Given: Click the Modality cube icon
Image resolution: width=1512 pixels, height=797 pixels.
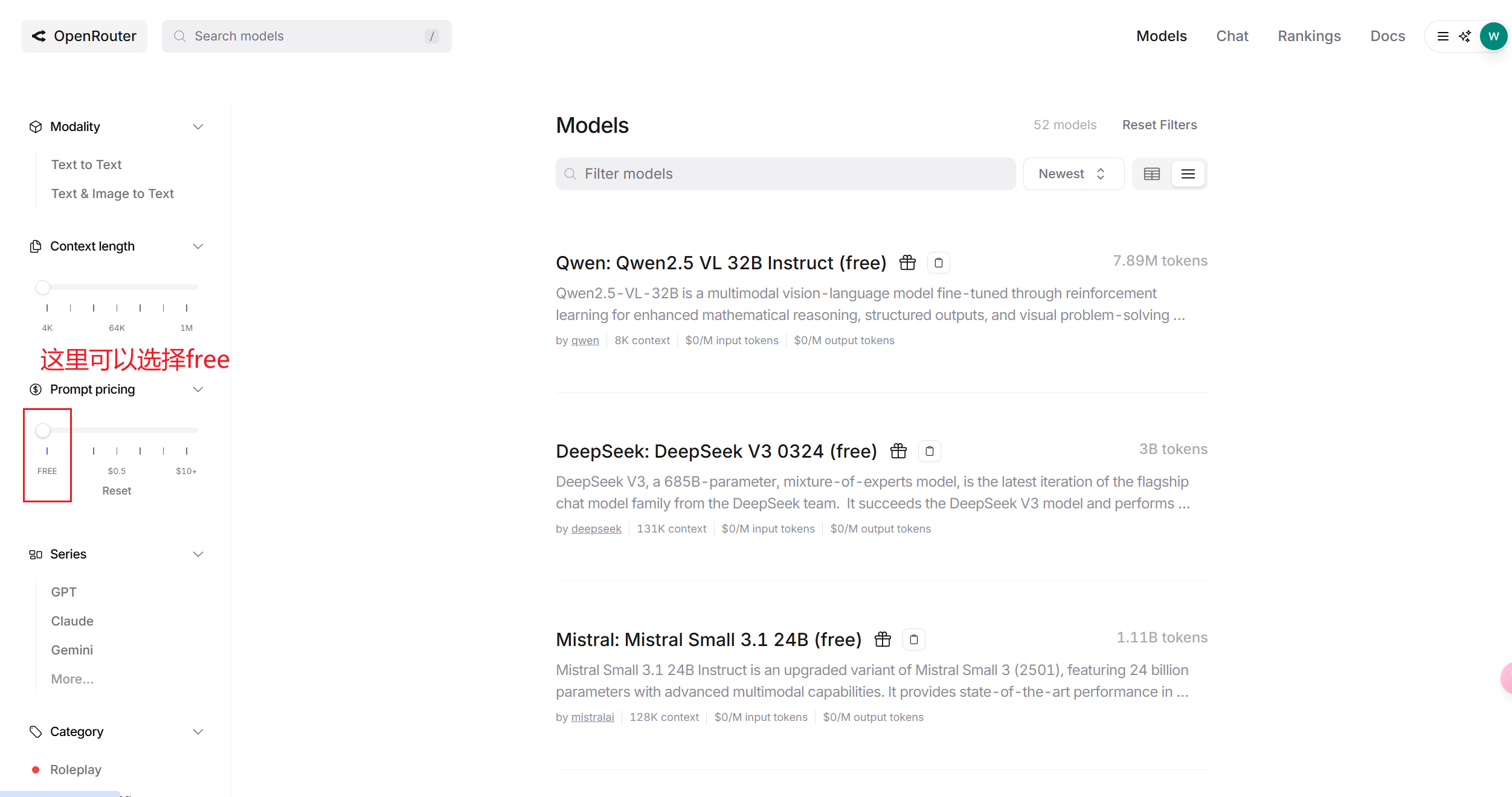Looking at the screenshot, I should pos(36,127).
